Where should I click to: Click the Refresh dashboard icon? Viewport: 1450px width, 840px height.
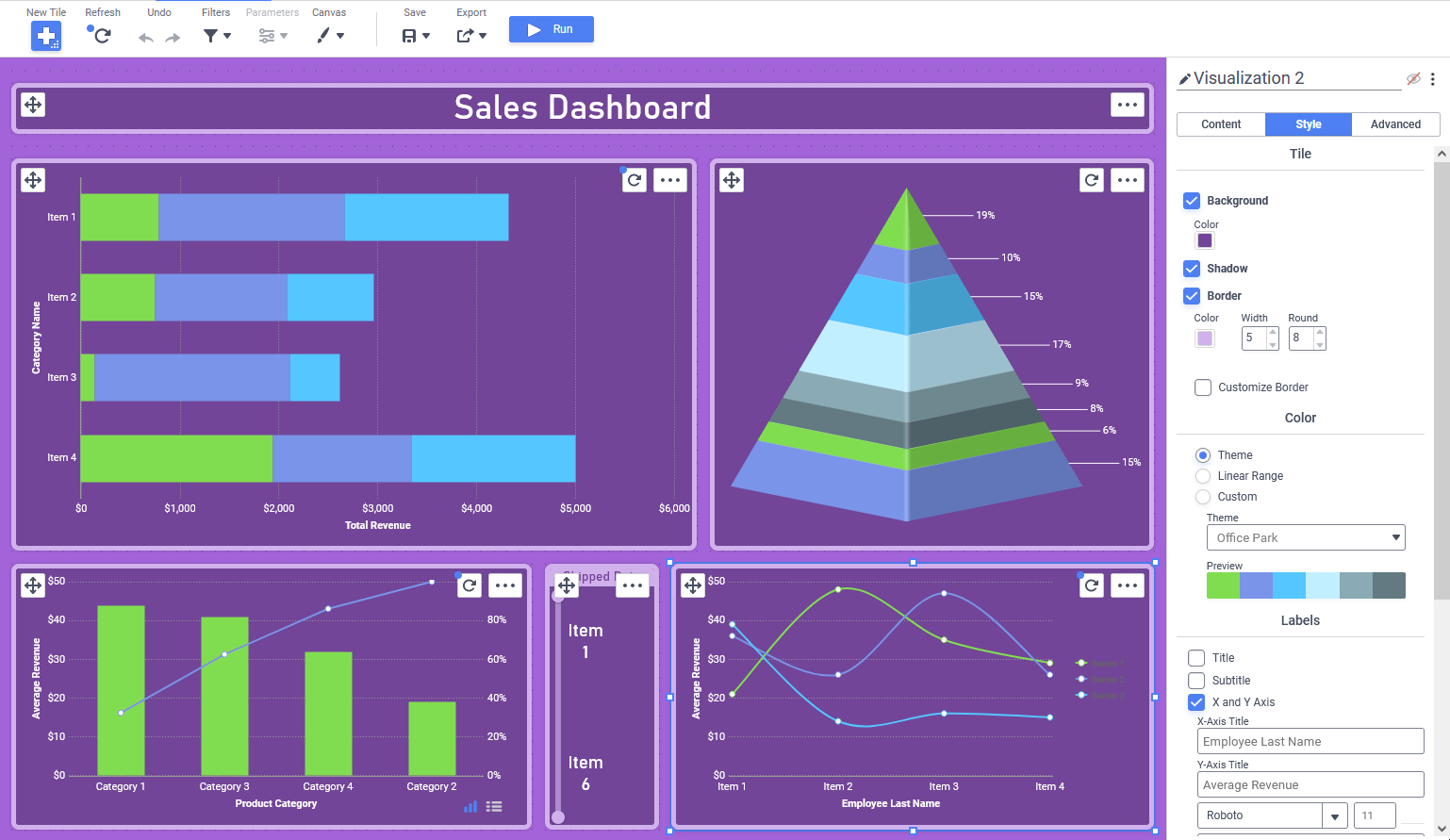102,36
